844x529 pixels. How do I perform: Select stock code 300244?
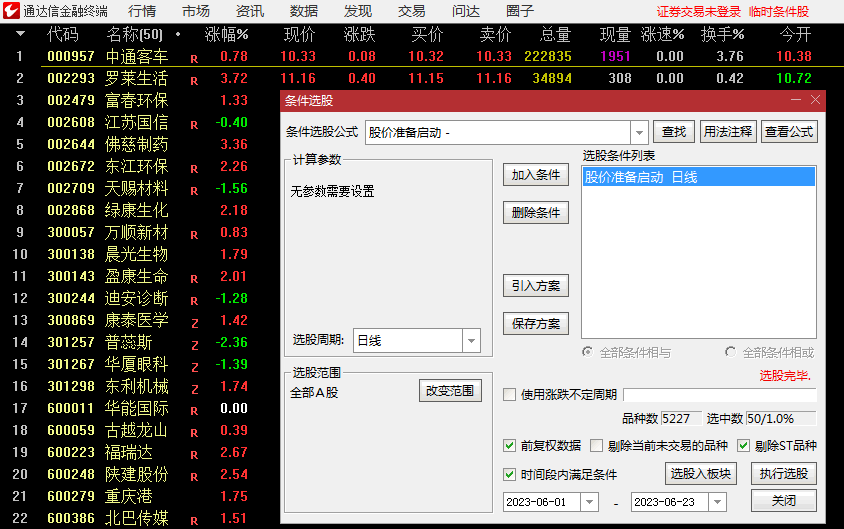tap(71, 299)
